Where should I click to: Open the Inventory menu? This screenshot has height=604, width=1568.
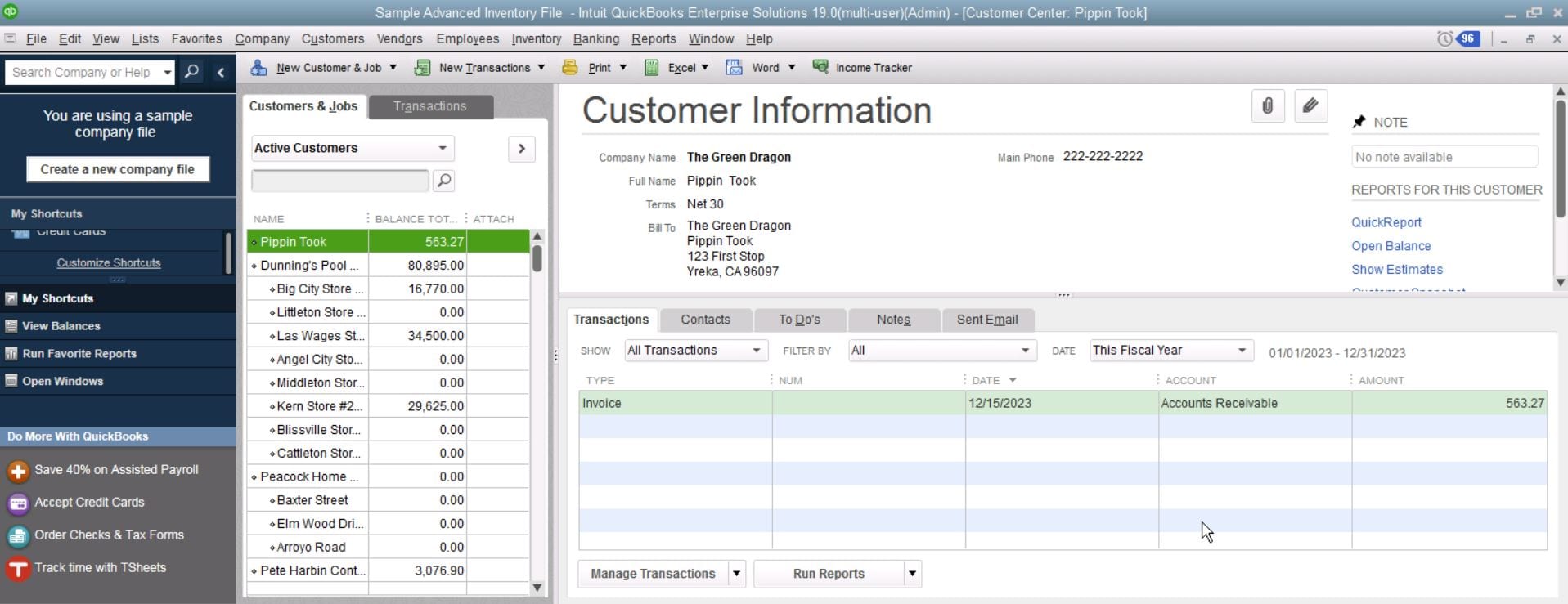click(x=537, y=39)
